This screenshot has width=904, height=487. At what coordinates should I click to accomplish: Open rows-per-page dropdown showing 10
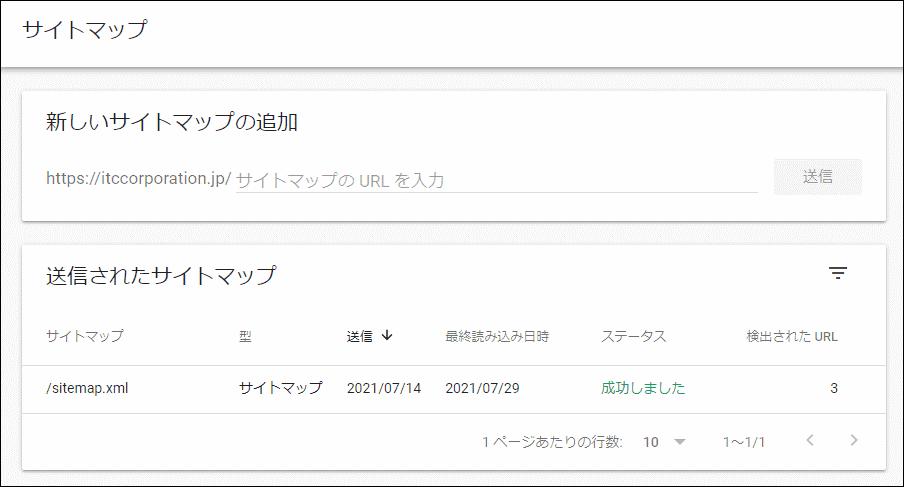(664, 442)
